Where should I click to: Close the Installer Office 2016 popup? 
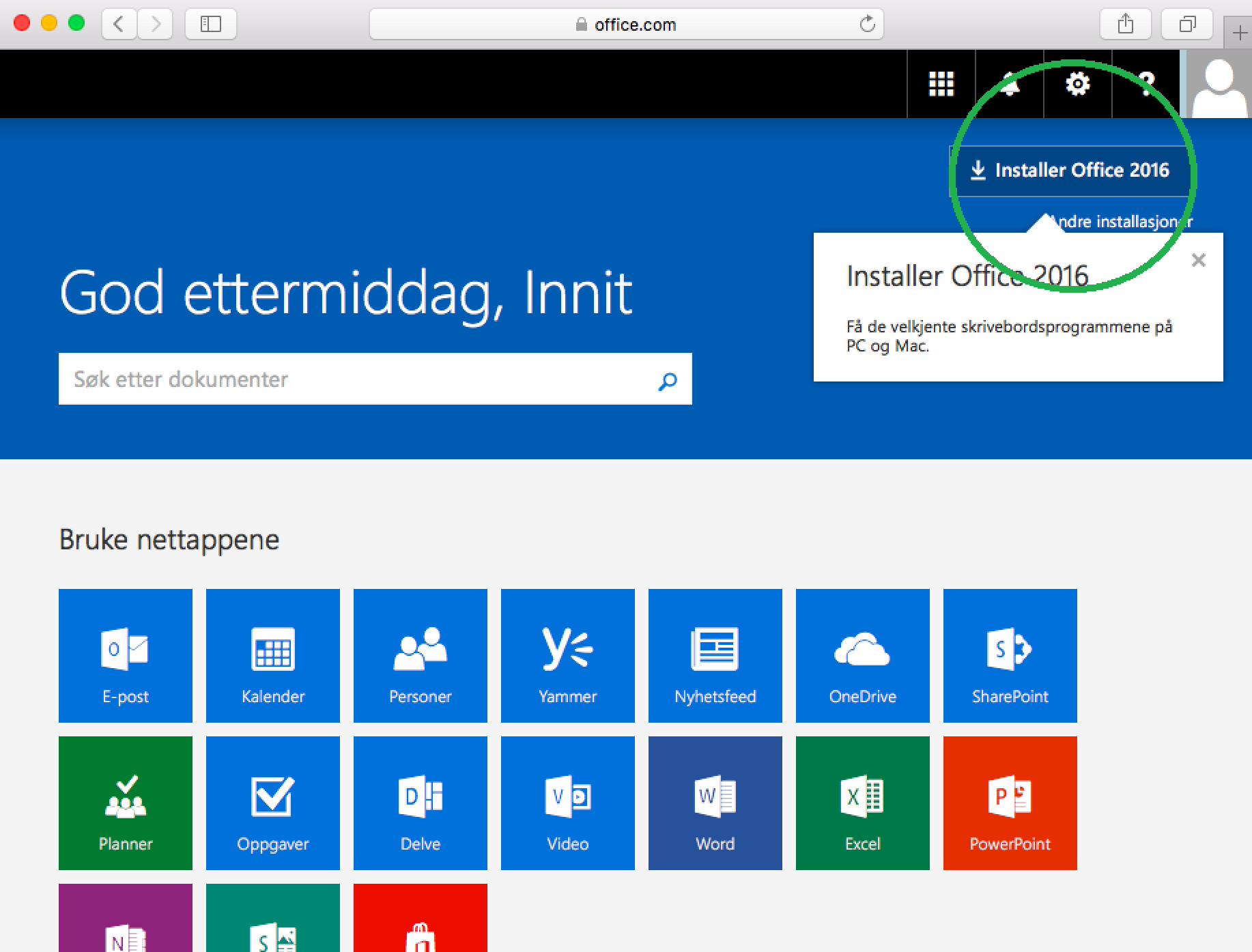tap(1199, 260)
